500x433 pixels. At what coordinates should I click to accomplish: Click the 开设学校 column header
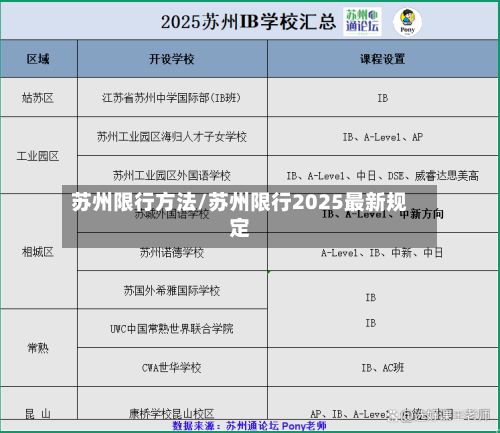point(172,59)
